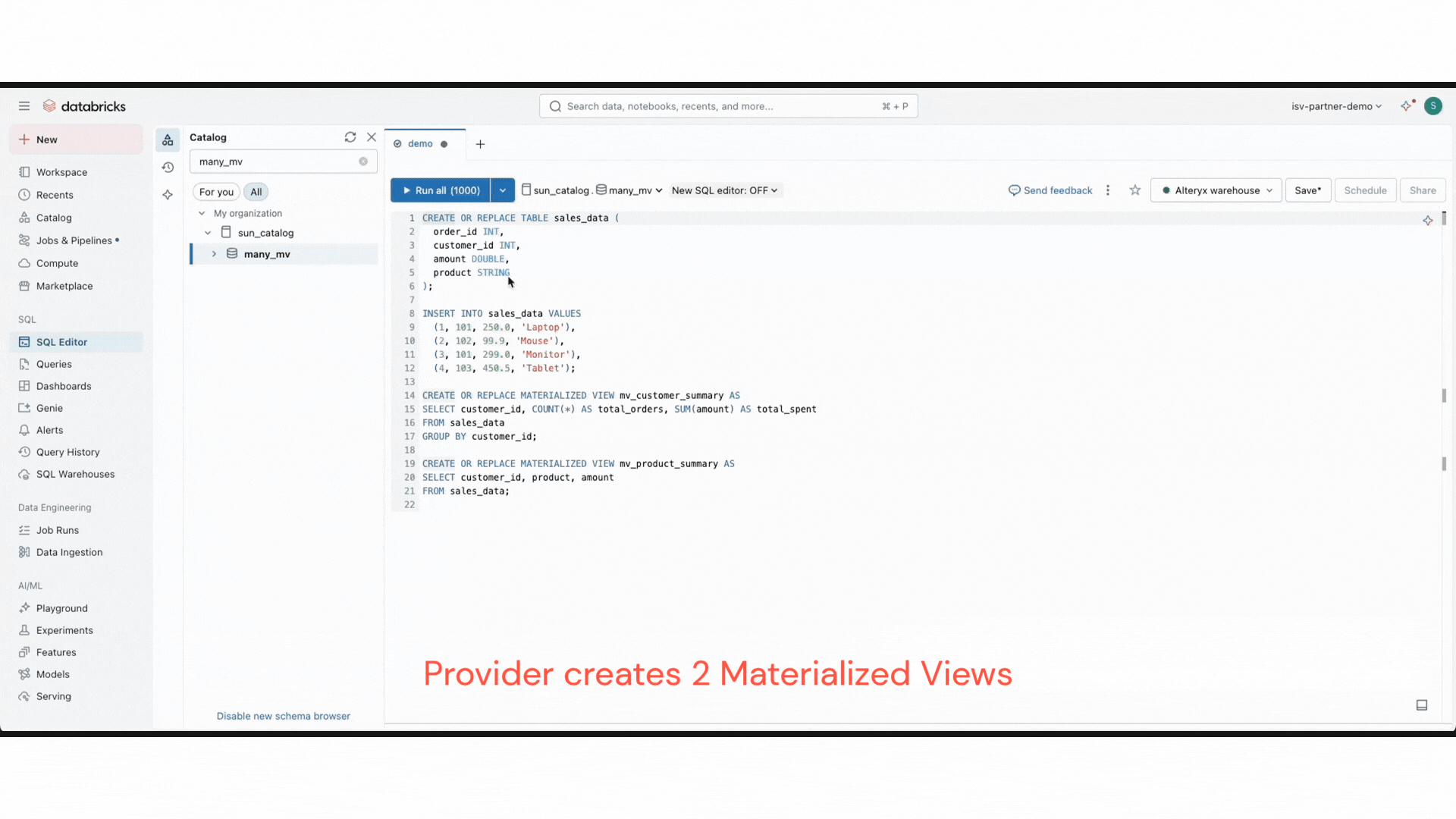
Task: Expand the many_mv schema node
Action: [215, 254]
